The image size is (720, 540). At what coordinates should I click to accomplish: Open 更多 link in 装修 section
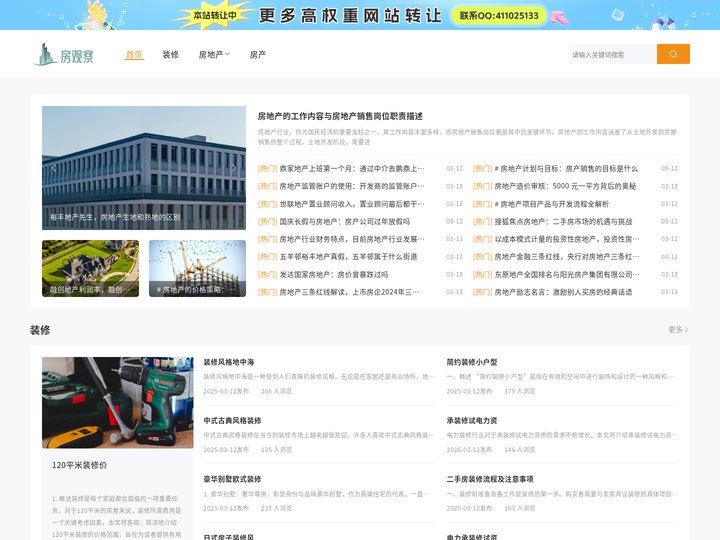click(x=678, y=329)
